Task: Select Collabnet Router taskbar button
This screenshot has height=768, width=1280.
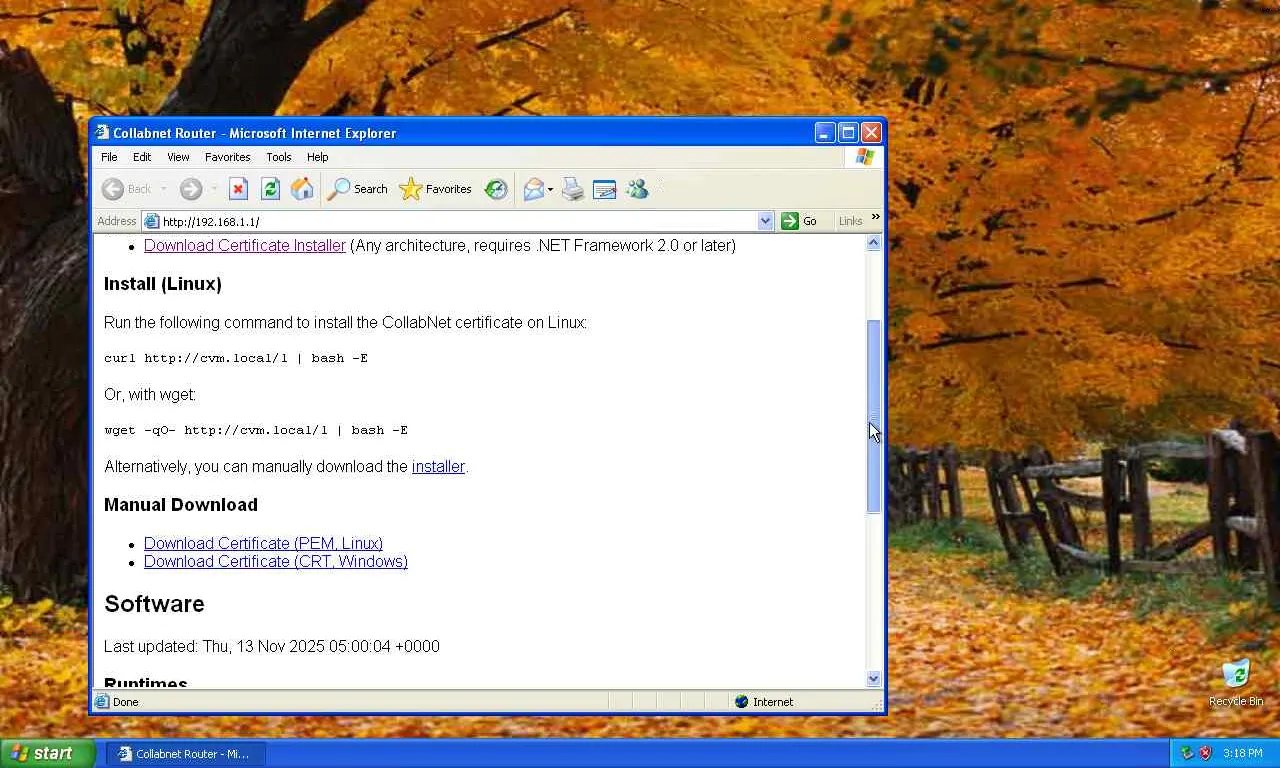Action: click(x=186, y=754)
